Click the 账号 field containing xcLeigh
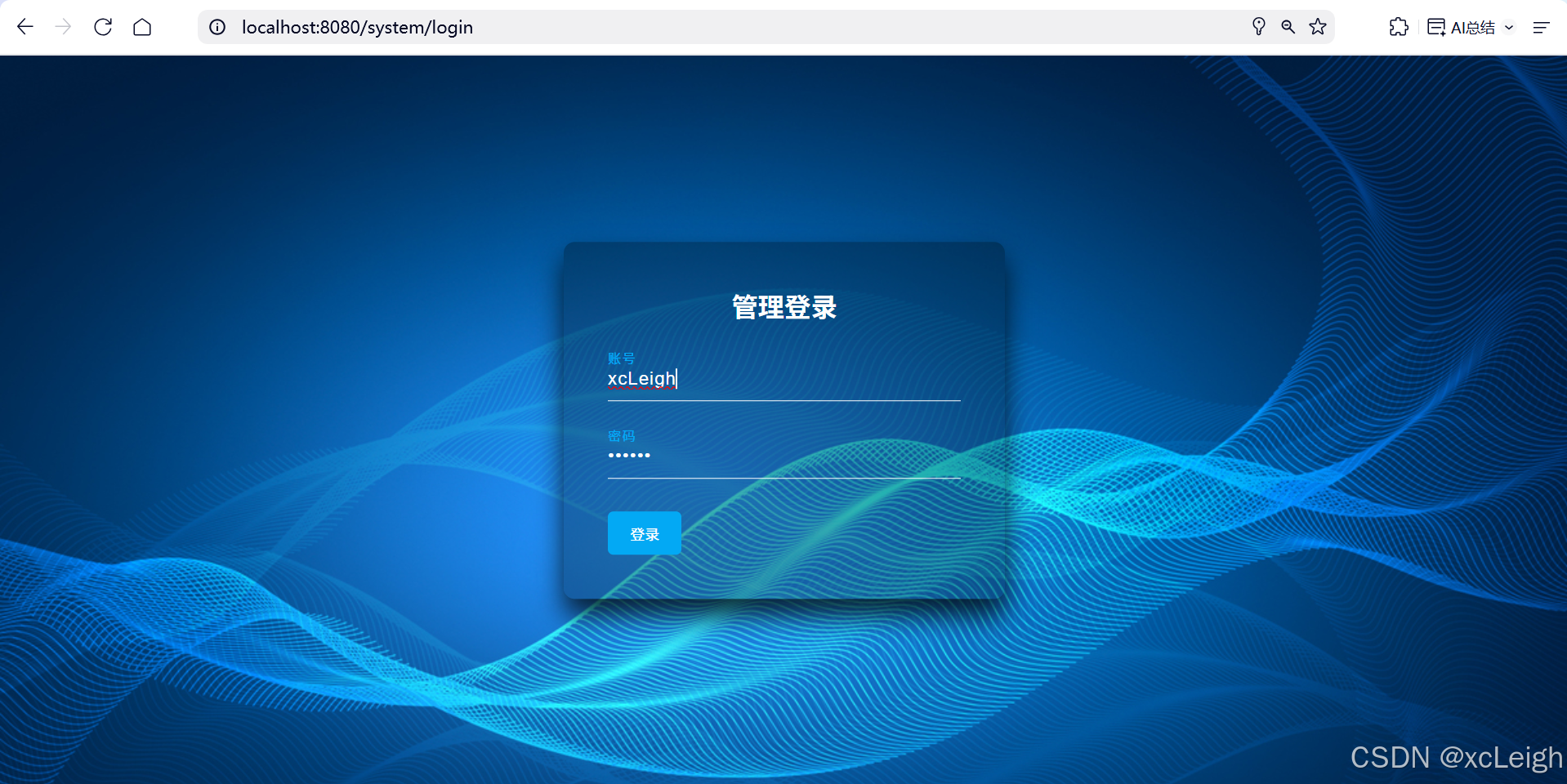 pyautogui.click(x=783, y=379)
